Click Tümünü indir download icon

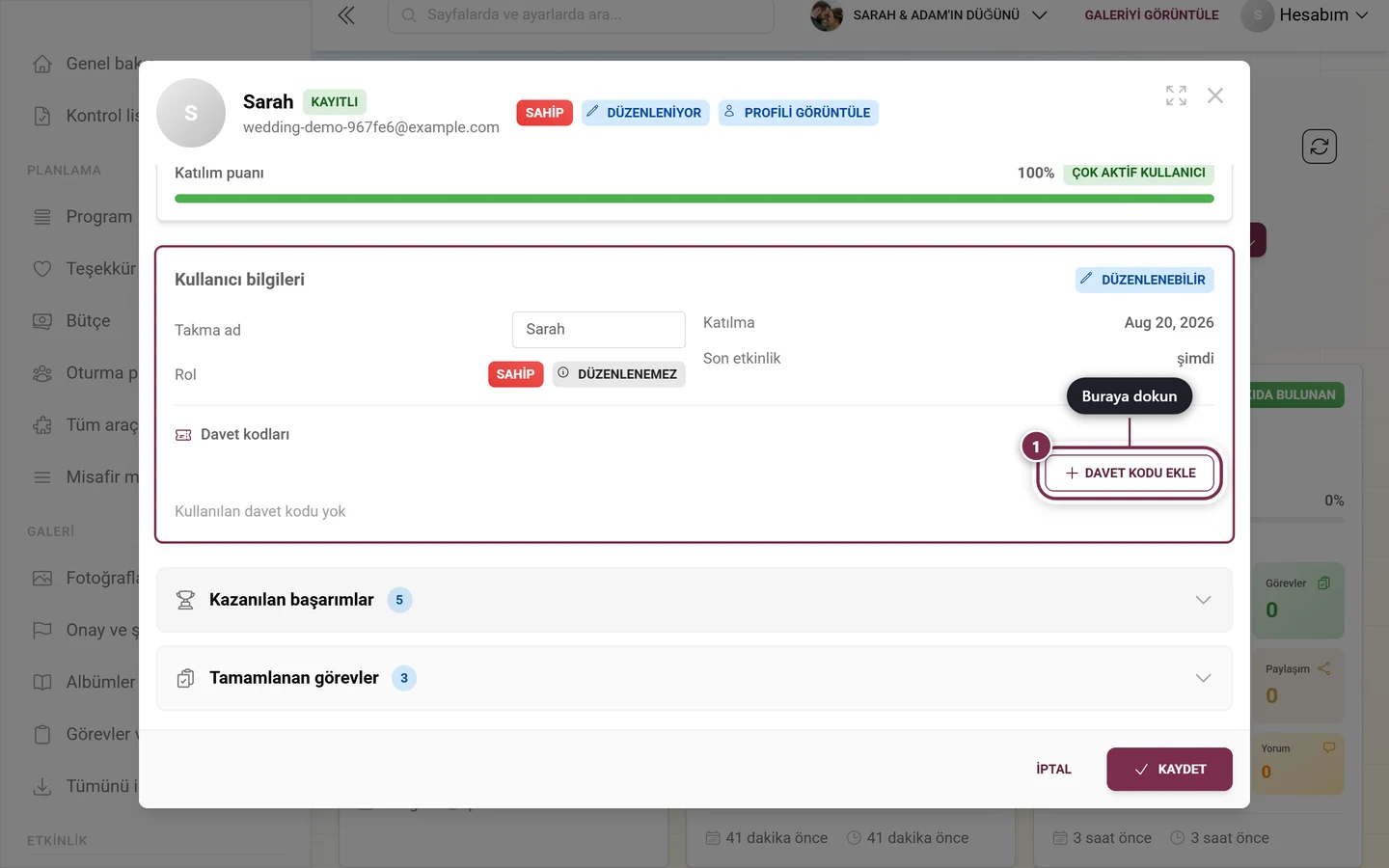coord(42,786)
